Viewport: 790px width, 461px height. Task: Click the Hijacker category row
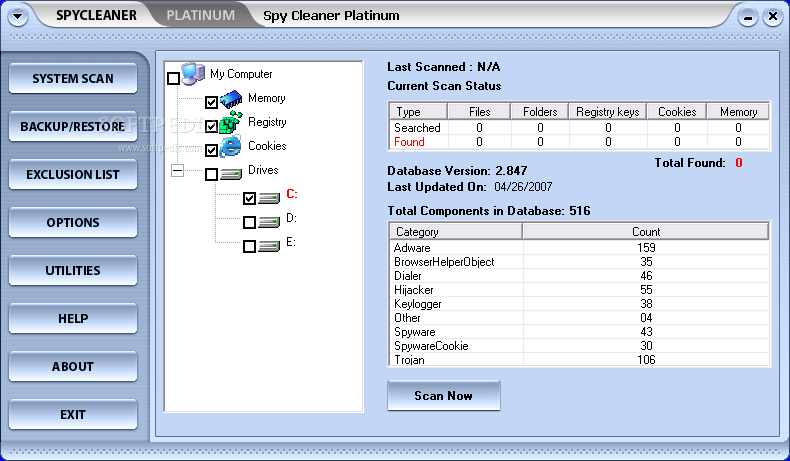tap(579, 290)
